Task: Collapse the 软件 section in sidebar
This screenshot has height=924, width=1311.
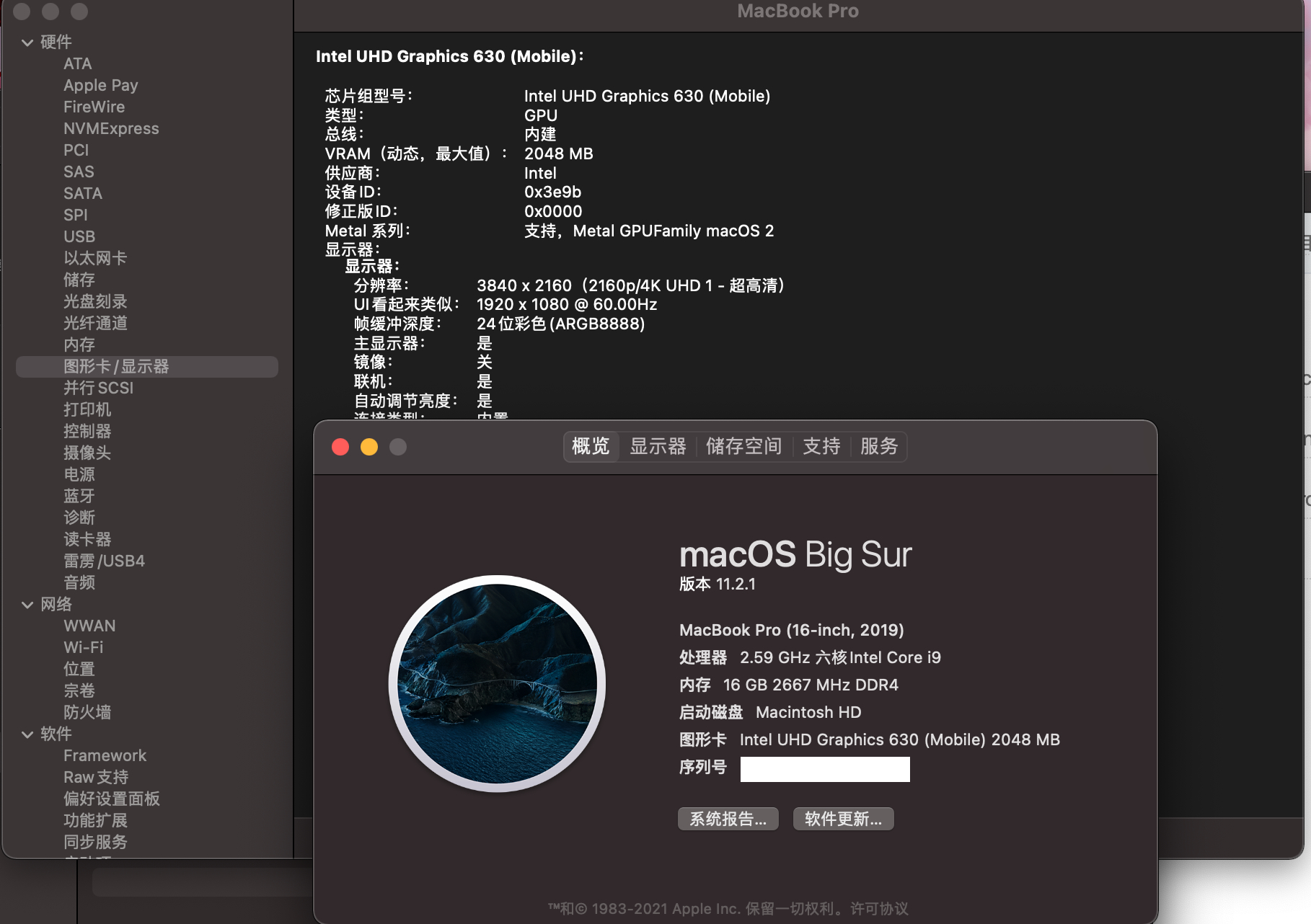Action: [27, 734]
